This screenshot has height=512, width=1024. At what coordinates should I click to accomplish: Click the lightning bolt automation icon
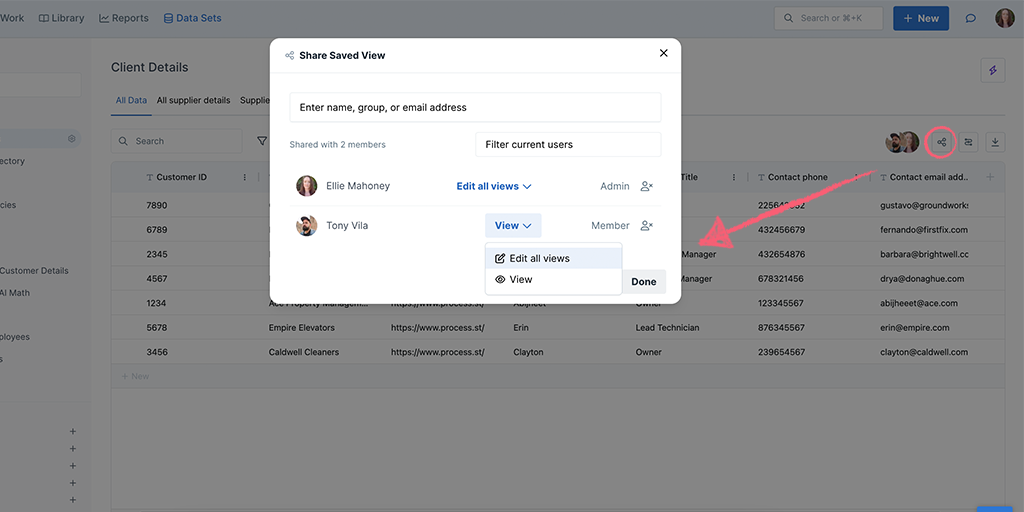[x=993, y=70]
